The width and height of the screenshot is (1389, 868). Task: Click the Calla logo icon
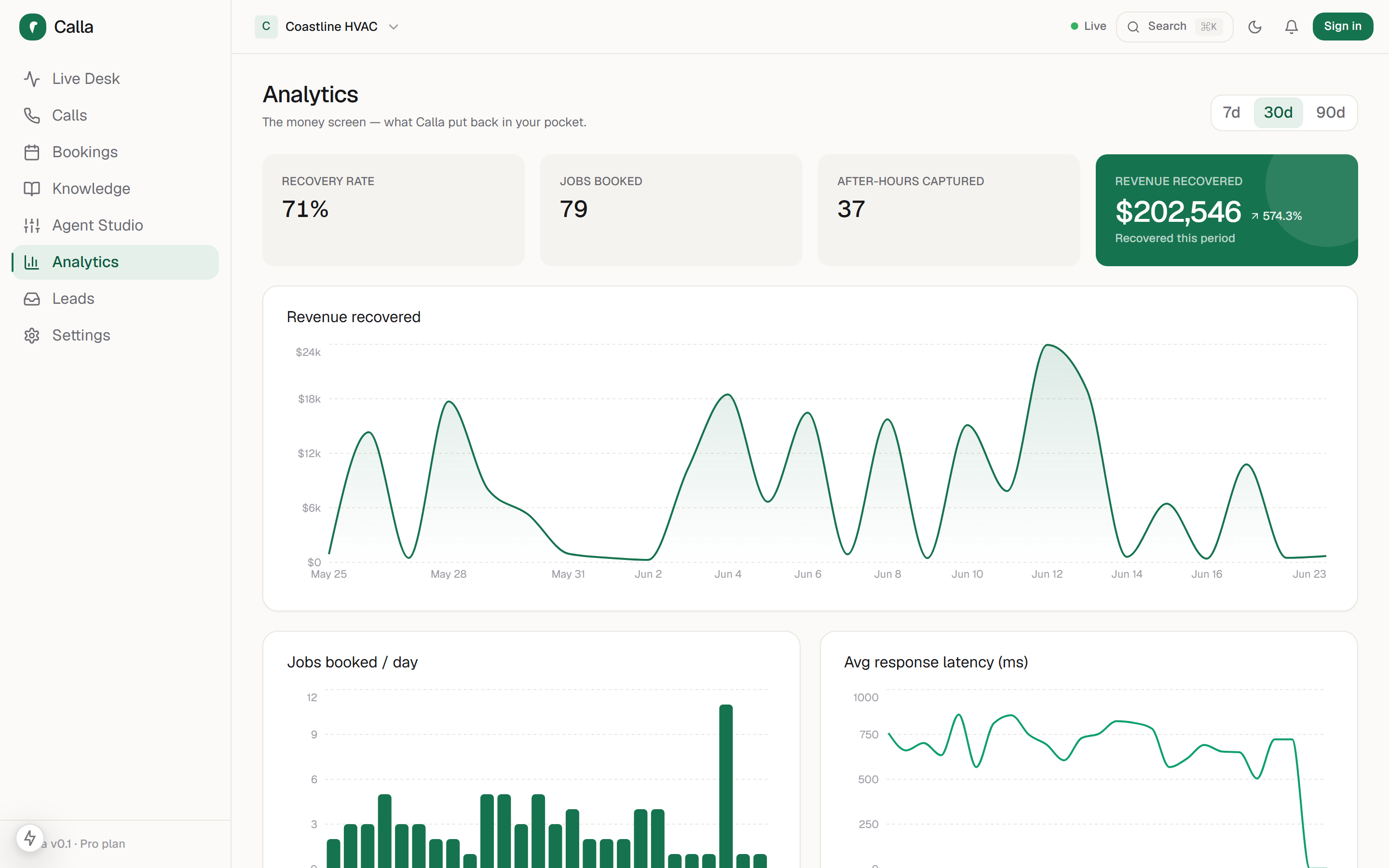[33, 27]
